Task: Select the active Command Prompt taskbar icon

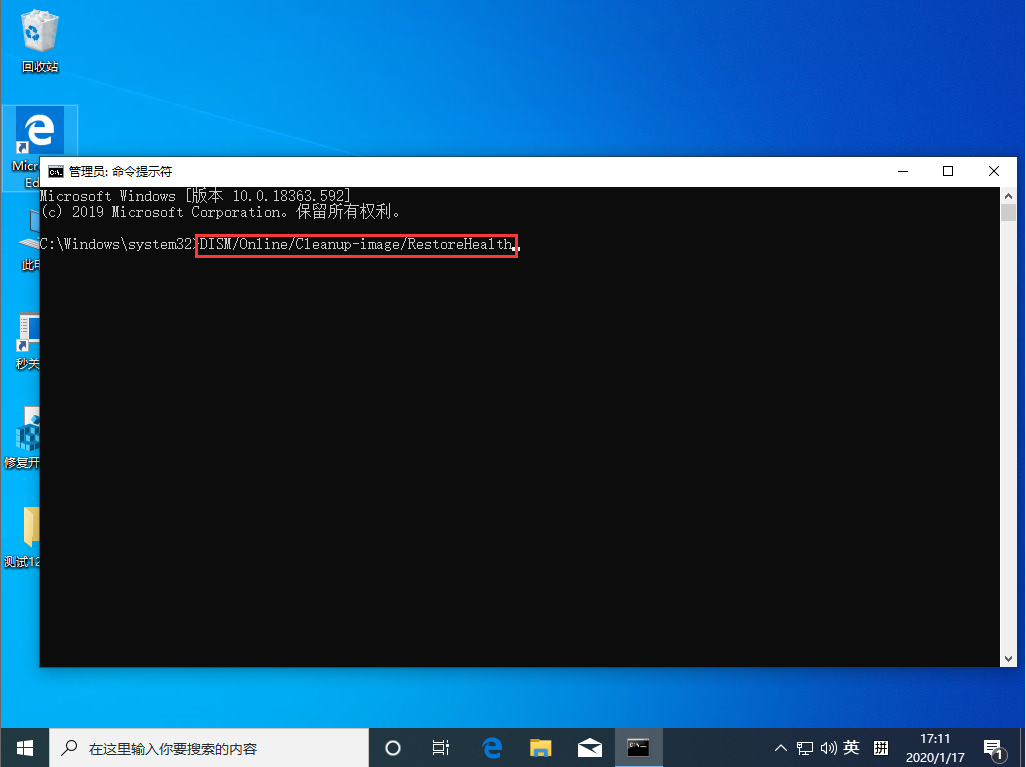Action: (x=638, y=747)
